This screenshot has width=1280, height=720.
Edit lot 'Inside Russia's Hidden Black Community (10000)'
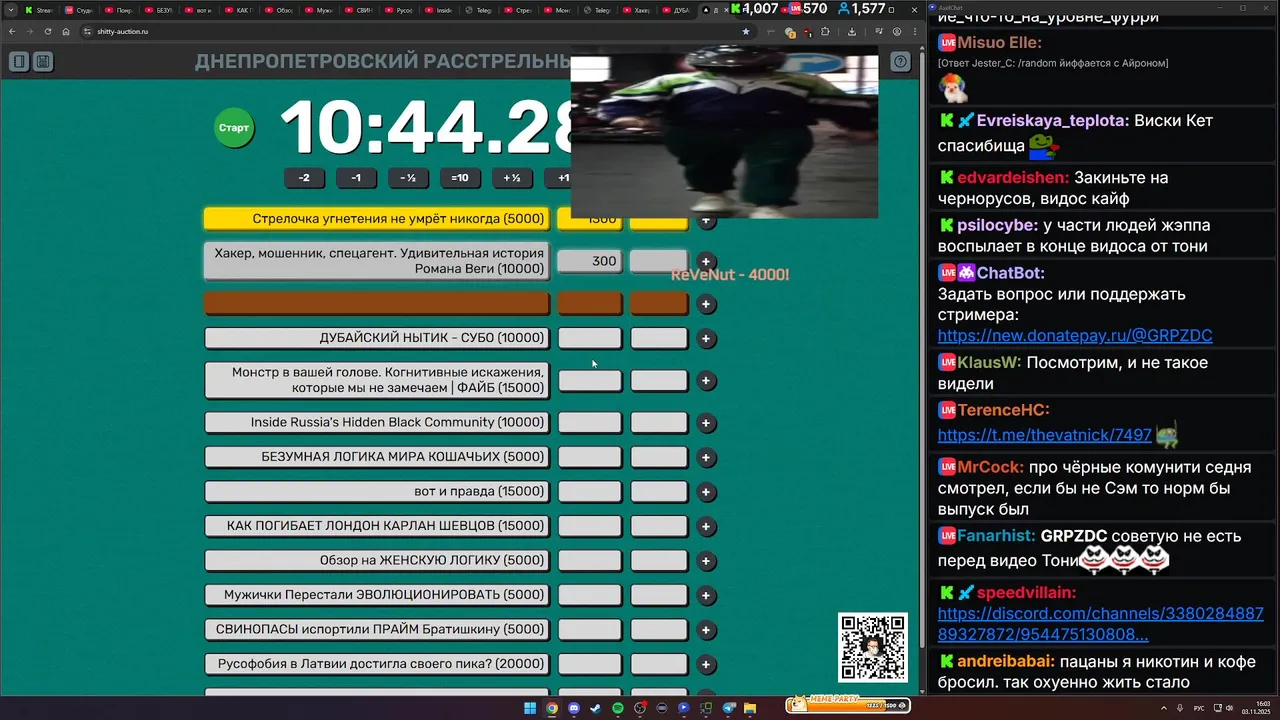pyautogui.click(x=377, y=423)
